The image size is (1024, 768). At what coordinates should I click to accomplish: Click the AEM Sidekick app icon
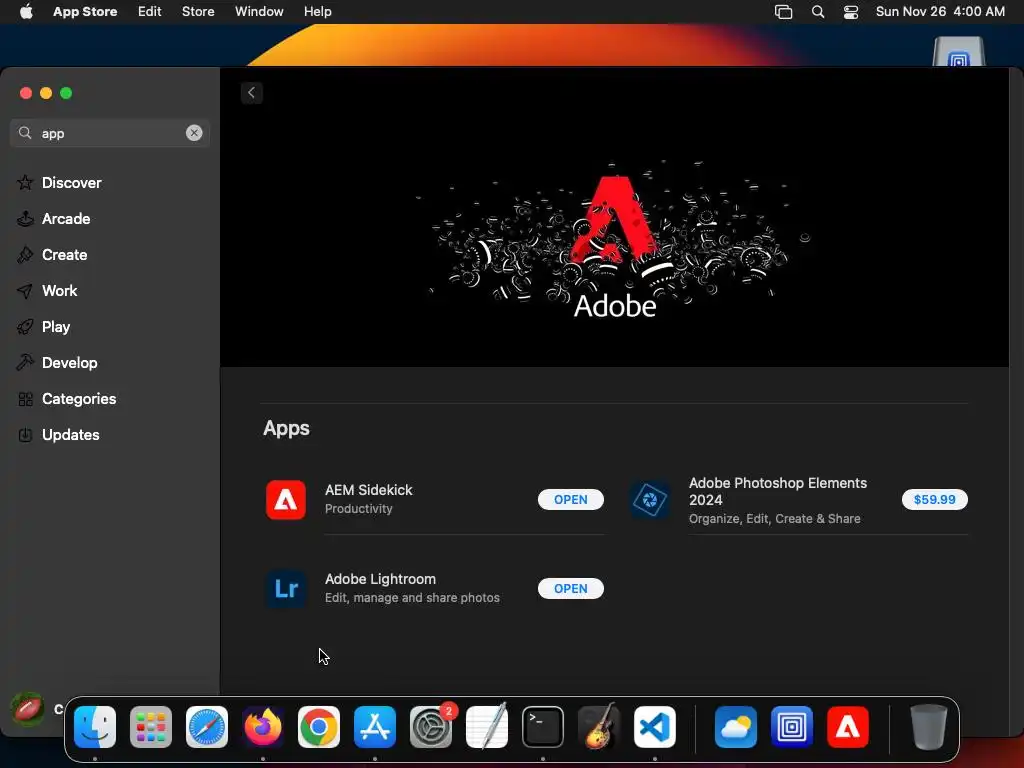286,500
